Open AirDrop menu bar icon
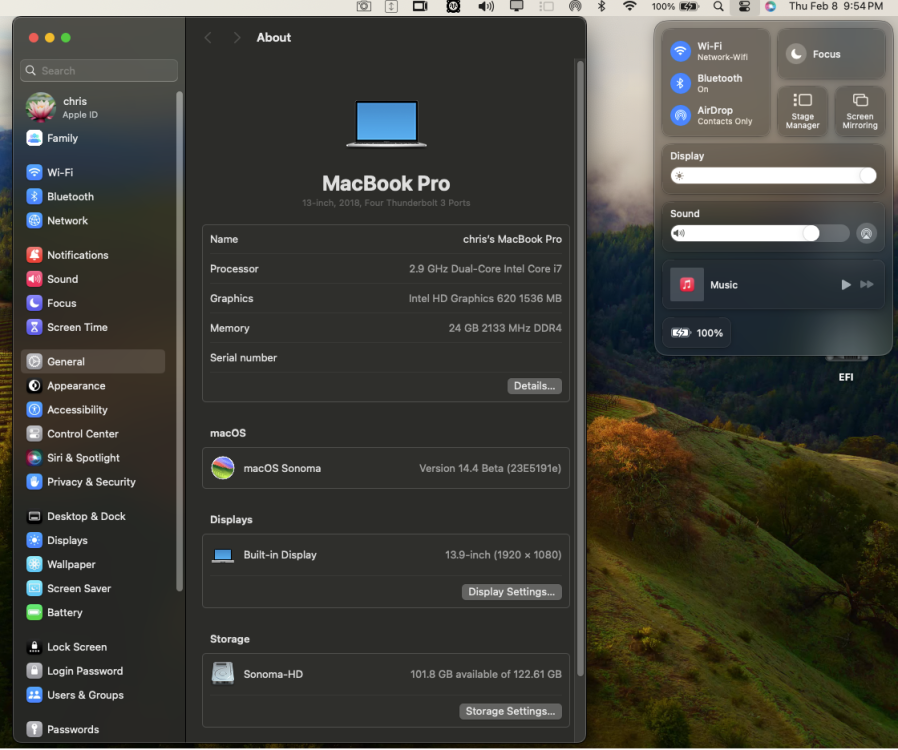The height and width of the screenshot is (750, 898). tap(575, 7)
